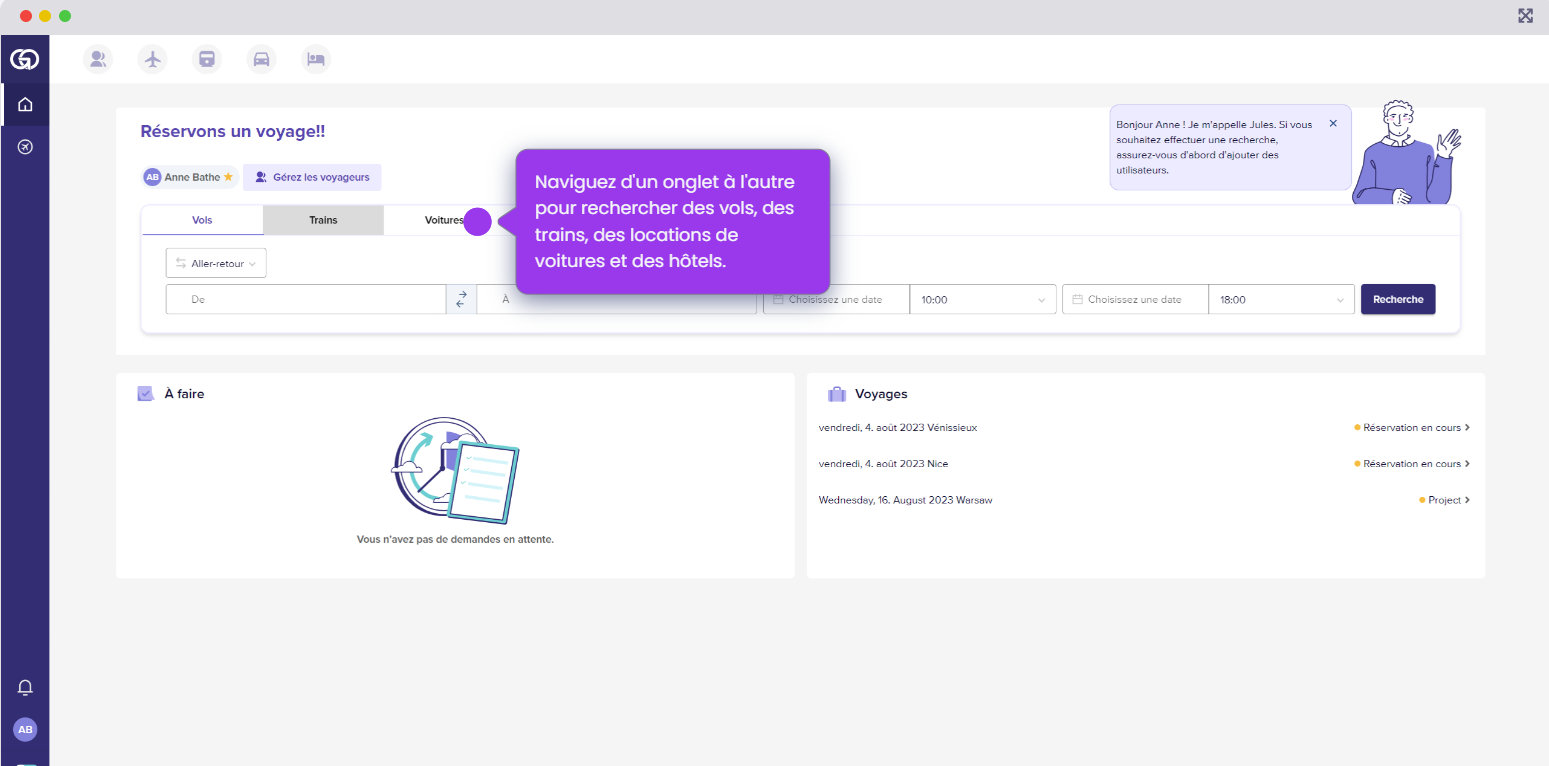Open notifications bell in sidebar
This screenshot has width=1549, height=766.
(x=25, y=687)
